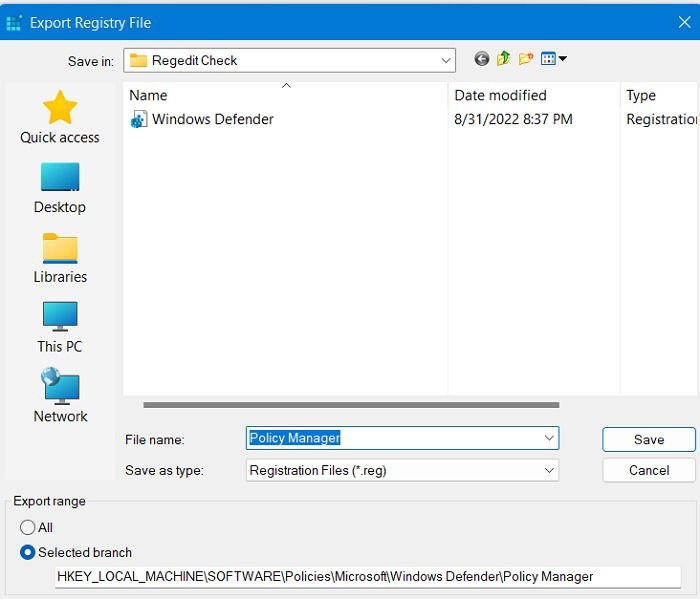
Task: Open the Desktop location
Action: 60,188
